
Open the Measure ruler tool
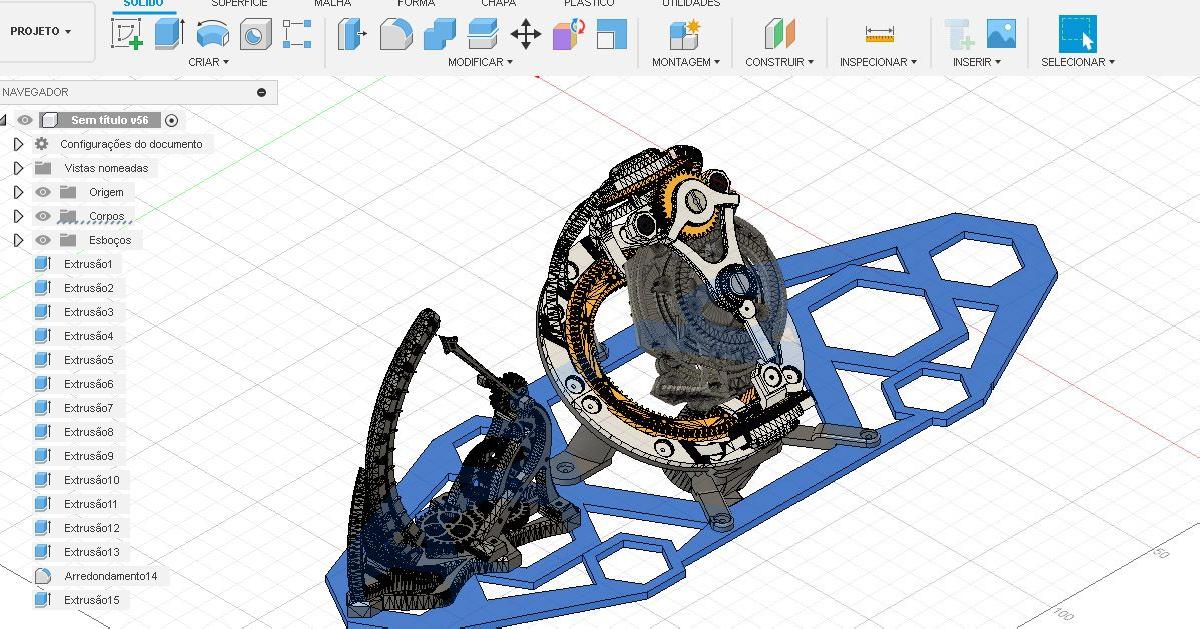click(879, 35)
